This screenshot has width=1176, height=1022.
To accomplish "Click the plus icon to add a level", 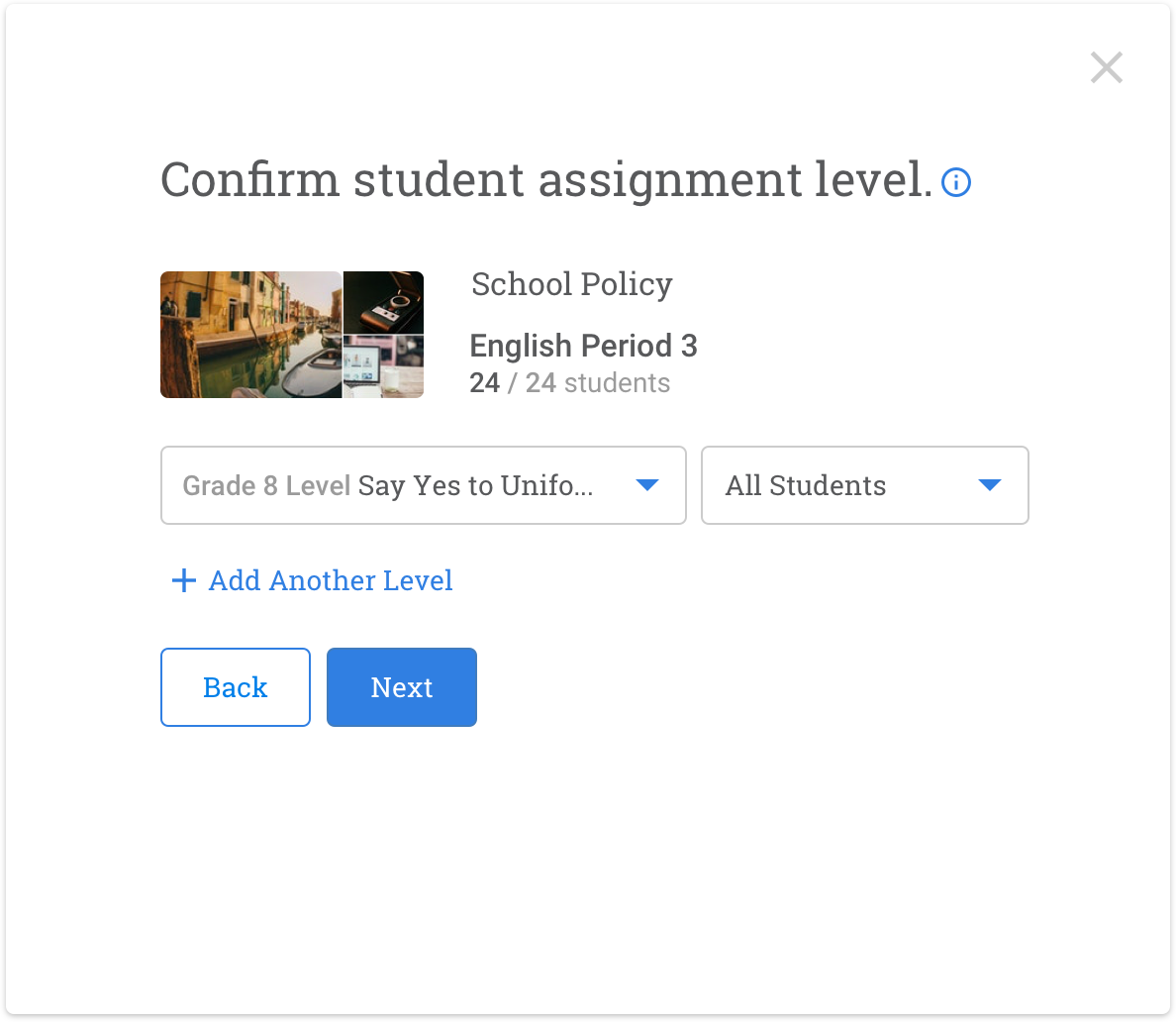I will pyautogui.click(x=184, y=580).
